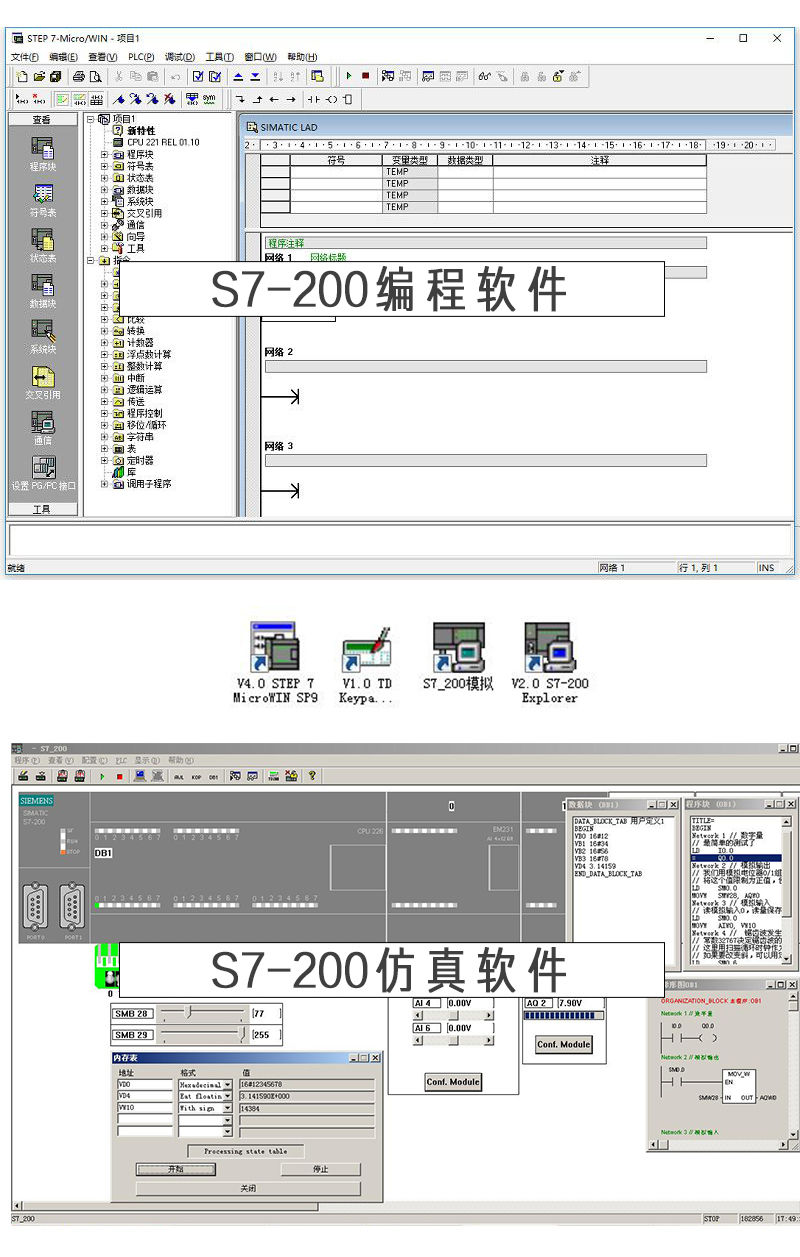Screen dimensions: 800x1257
Task: Select the 库 tree item
Action: (131, 472)
